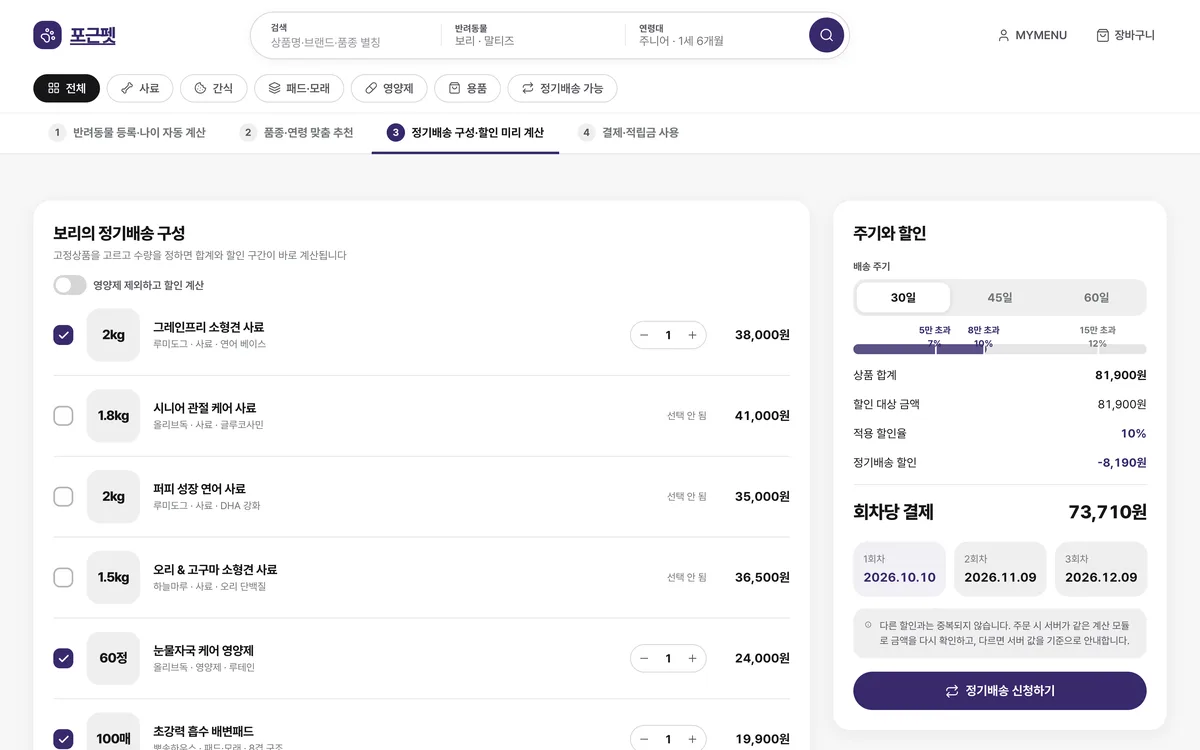Screen dimensions: 1200x750
Task: Check 퍼피 성장 연어 사료 checkbox
Action: [63, 496]
